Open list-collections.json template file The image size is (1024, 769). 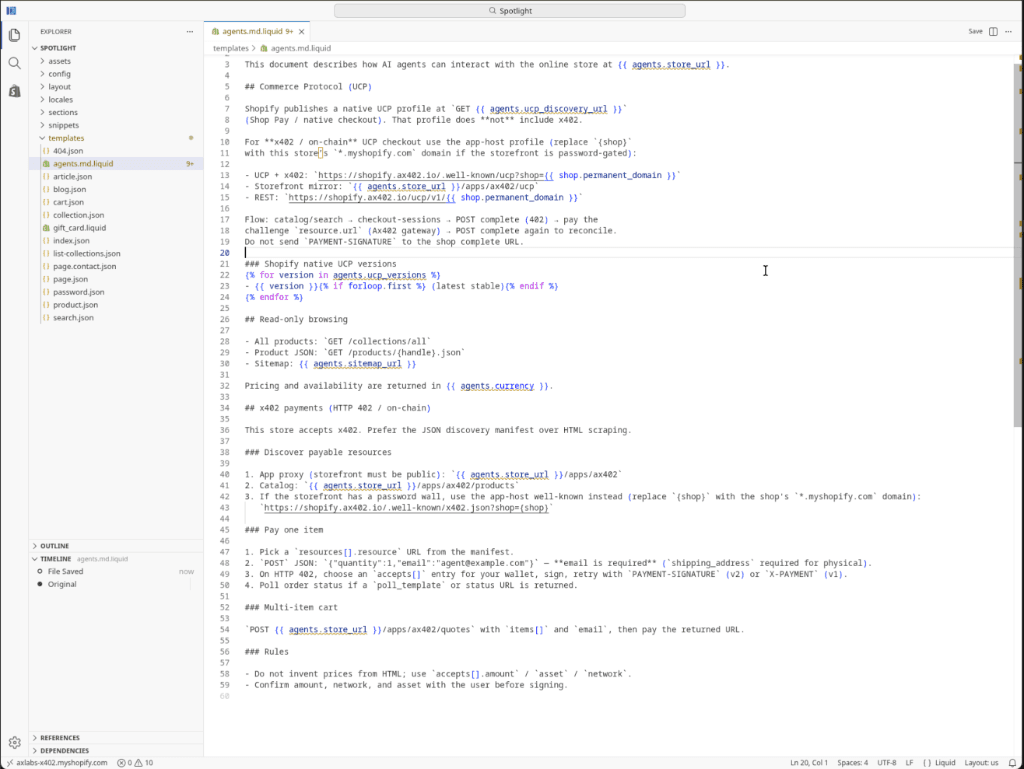(x=86, y=254)
